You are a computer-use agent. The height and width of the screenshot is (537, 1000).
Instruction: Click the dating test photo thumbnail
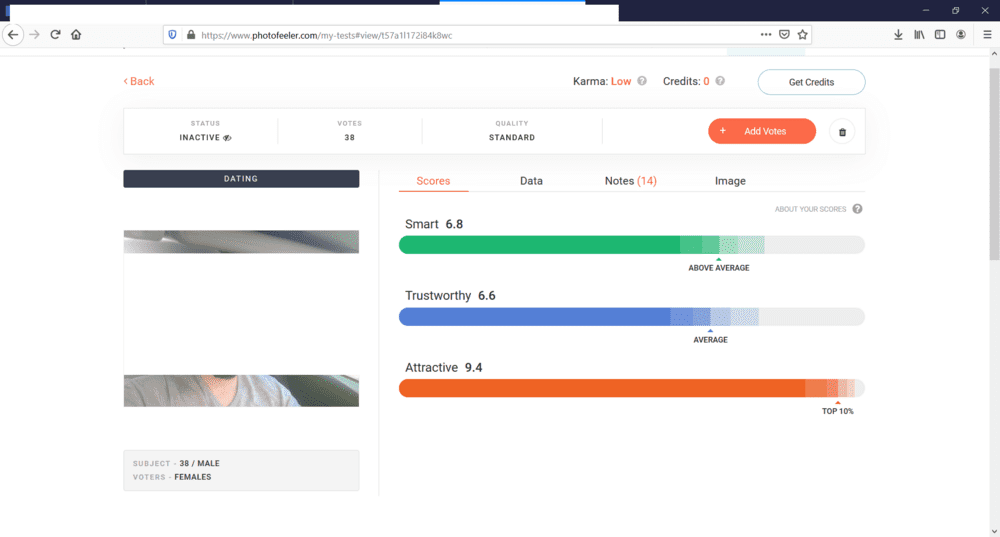click(241, 318)
